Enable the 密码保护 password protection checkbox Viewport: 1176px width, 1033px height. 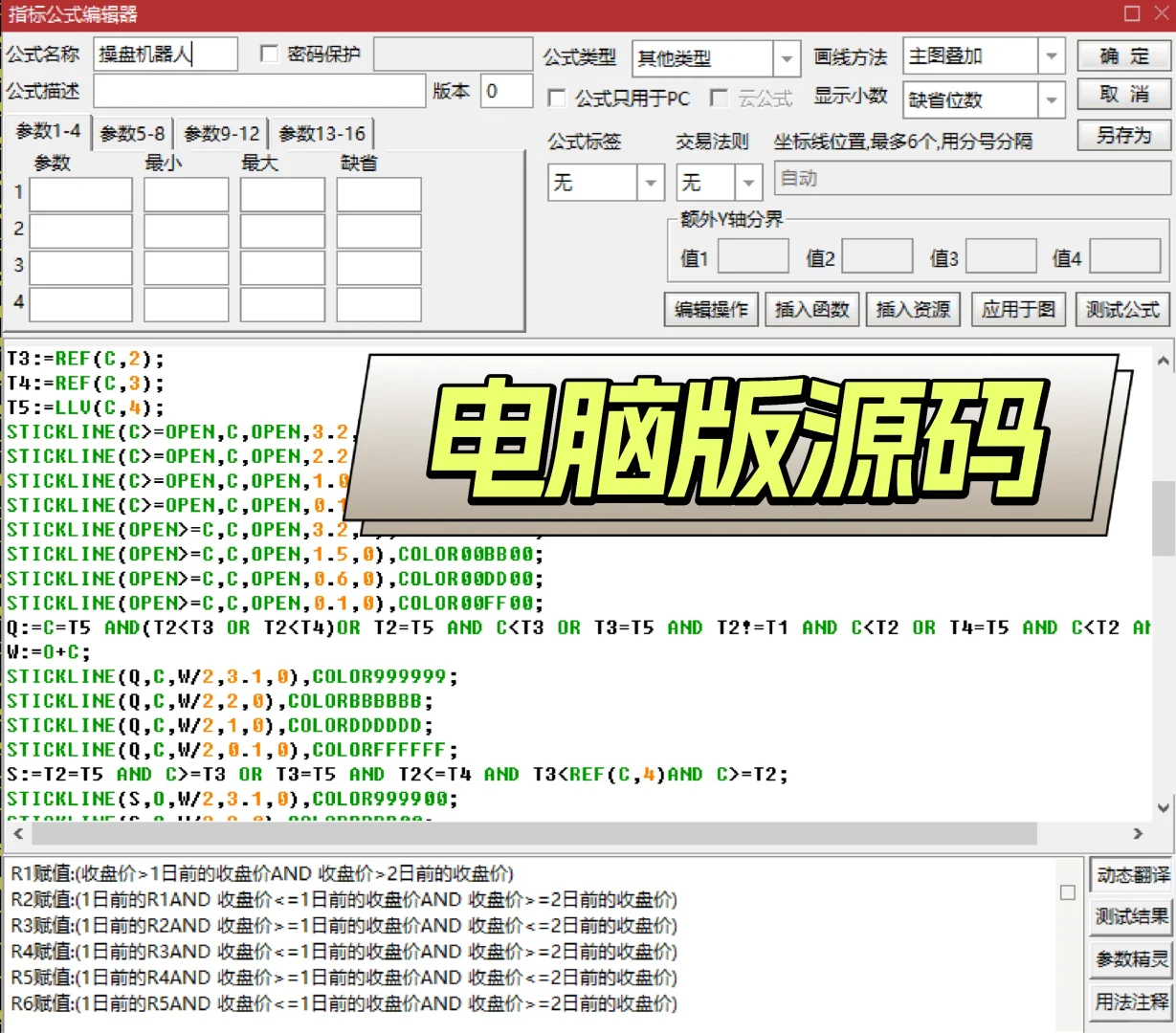point(270,54)
